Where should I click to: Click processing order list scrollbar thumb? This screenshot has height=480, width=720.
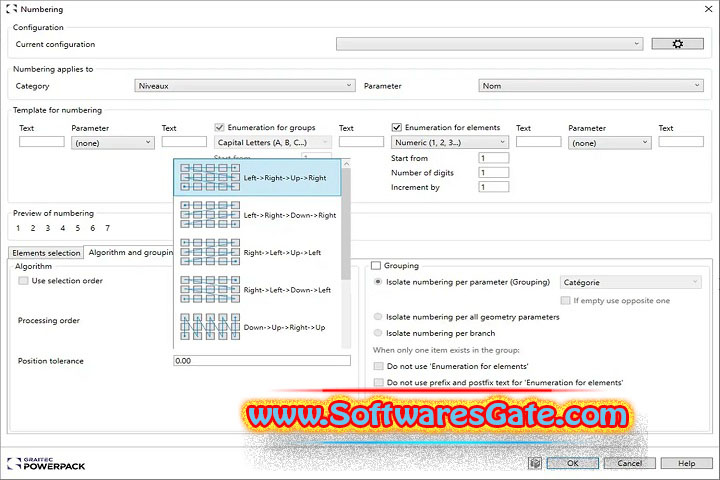point(346,224)
